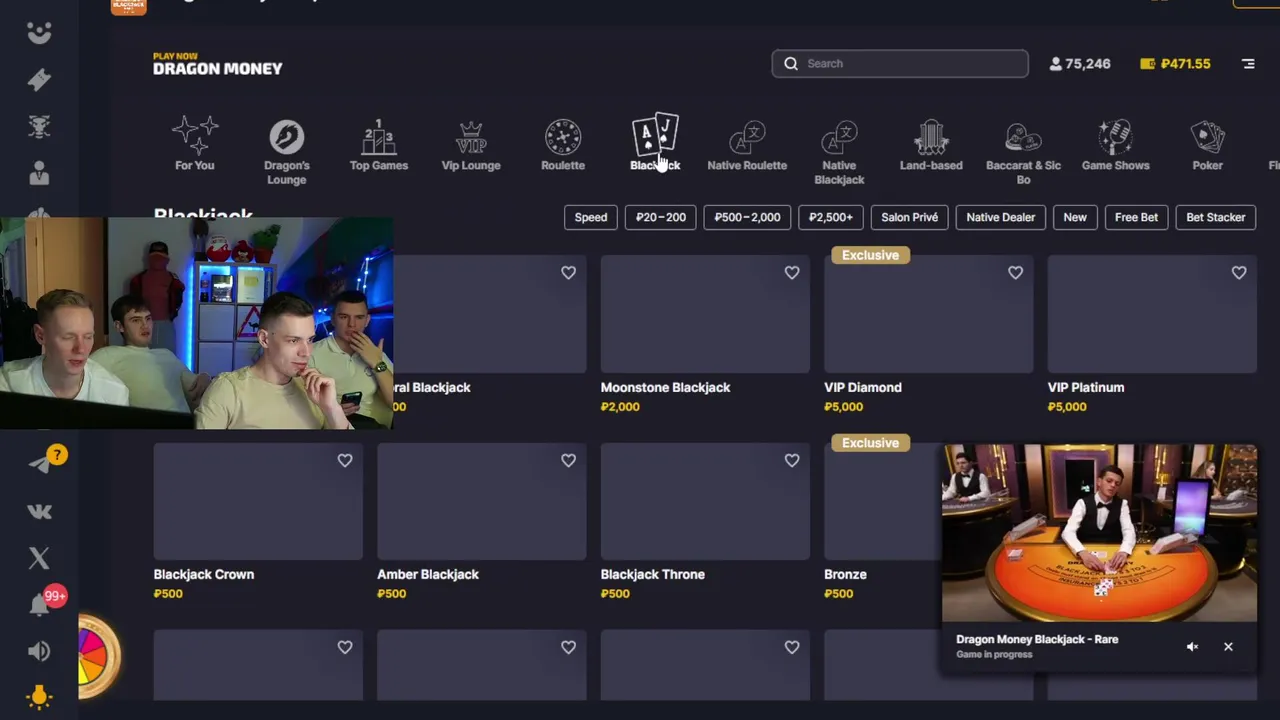Image resolution: width=1280 pixels, height=720 pixels.
Task: Open the Dragon's Lounge category
Action: tap(286, 151)
